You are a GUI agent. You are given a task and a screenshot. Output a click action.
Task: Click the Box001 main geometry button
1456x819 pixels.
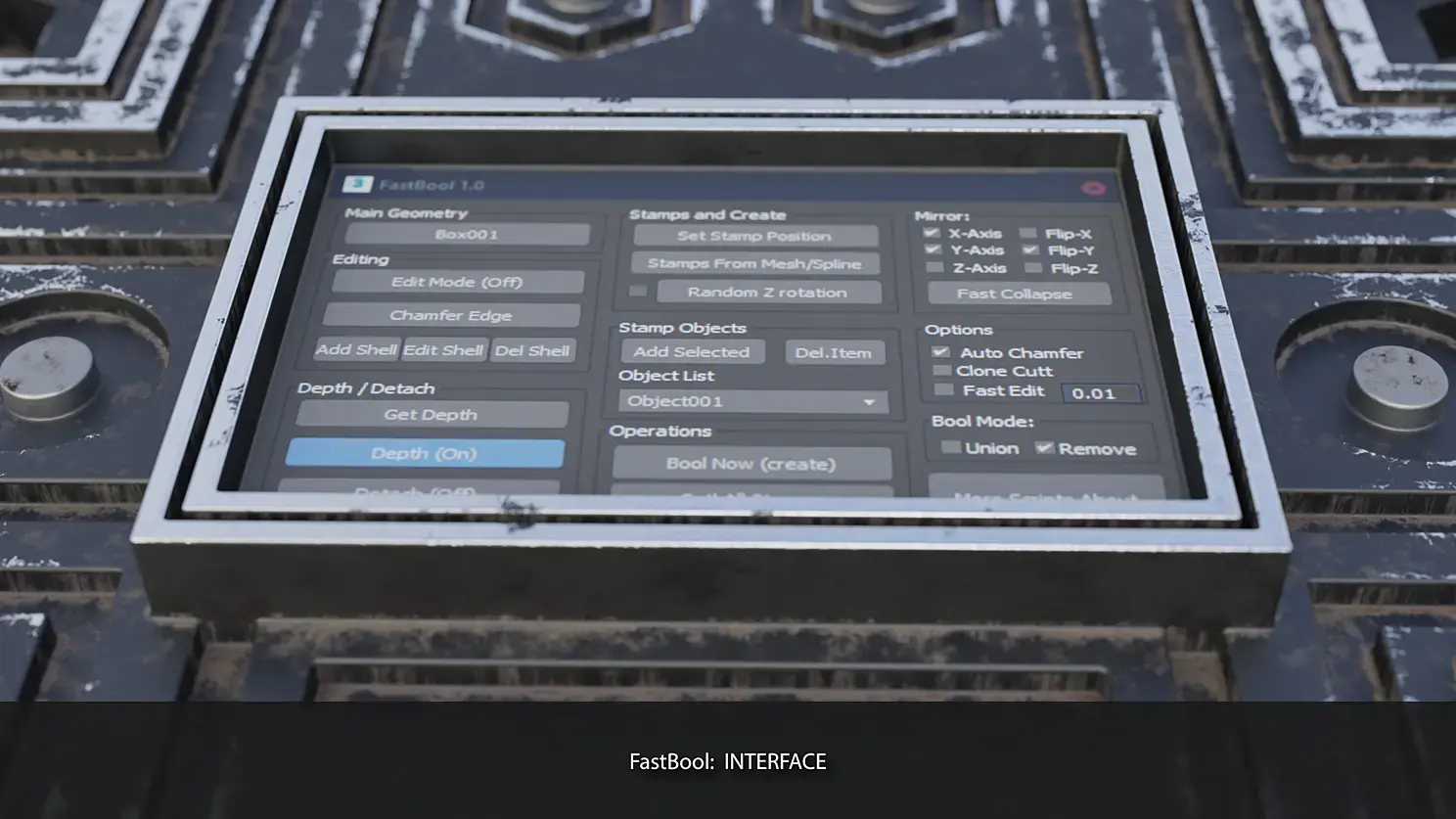[x=468, y=235]
